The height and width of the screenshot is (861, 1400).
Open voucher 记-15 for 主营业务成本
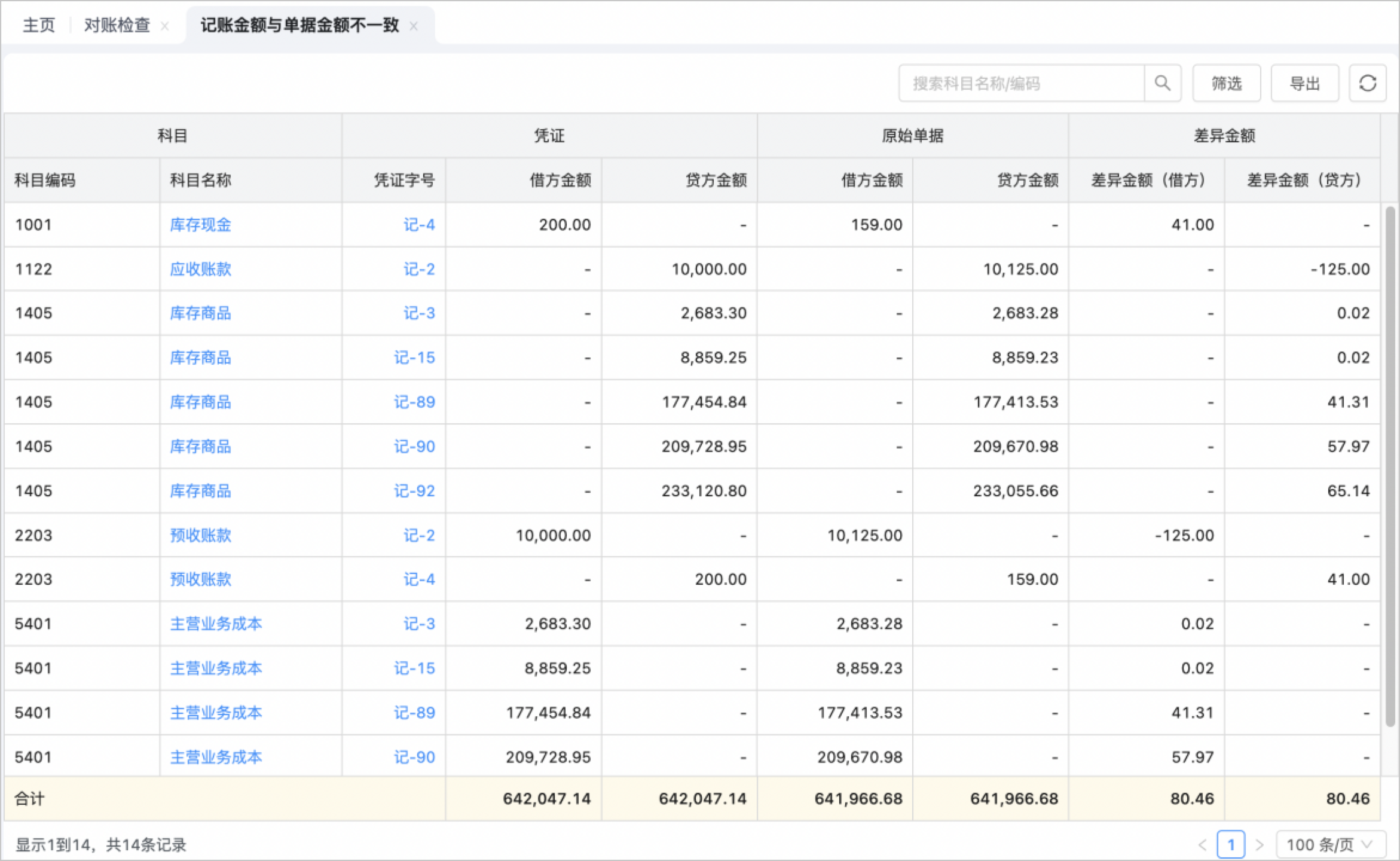(414, 668)
